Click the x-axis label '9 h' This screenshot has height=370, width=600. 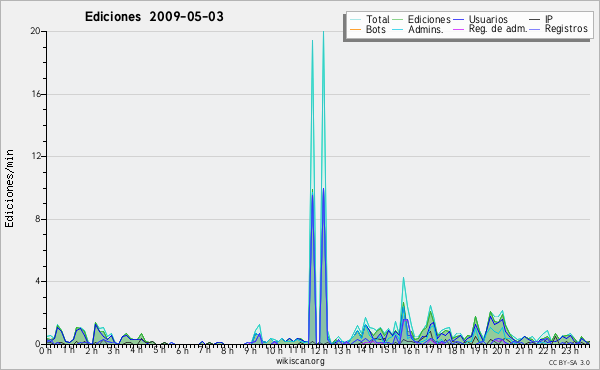(251, 350)
